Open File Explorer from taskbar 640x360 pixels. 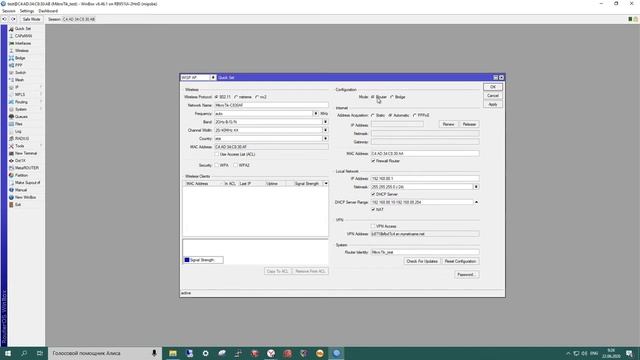173,353
